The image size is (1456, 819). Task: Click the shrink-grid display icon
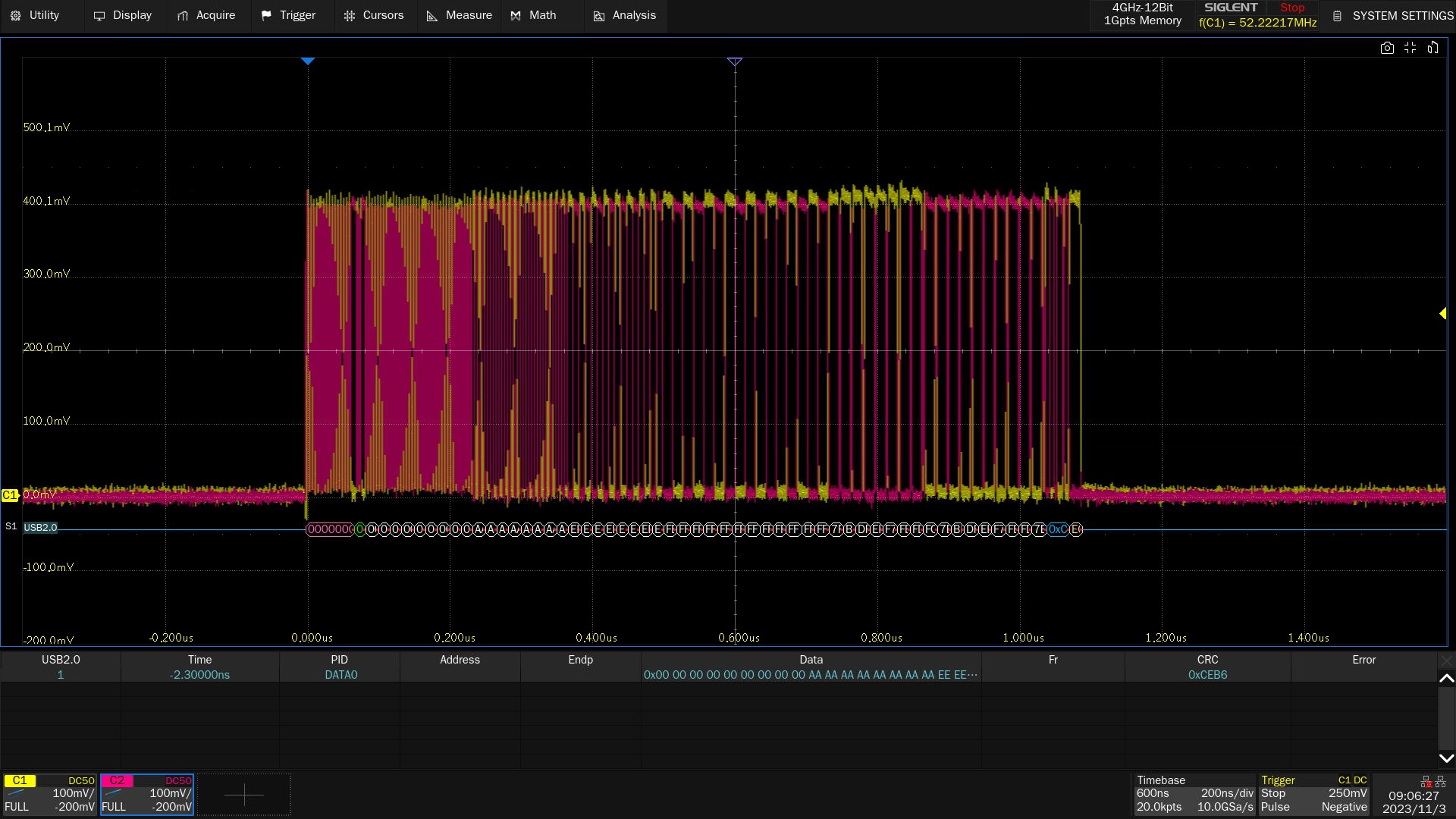(1410, 48)
